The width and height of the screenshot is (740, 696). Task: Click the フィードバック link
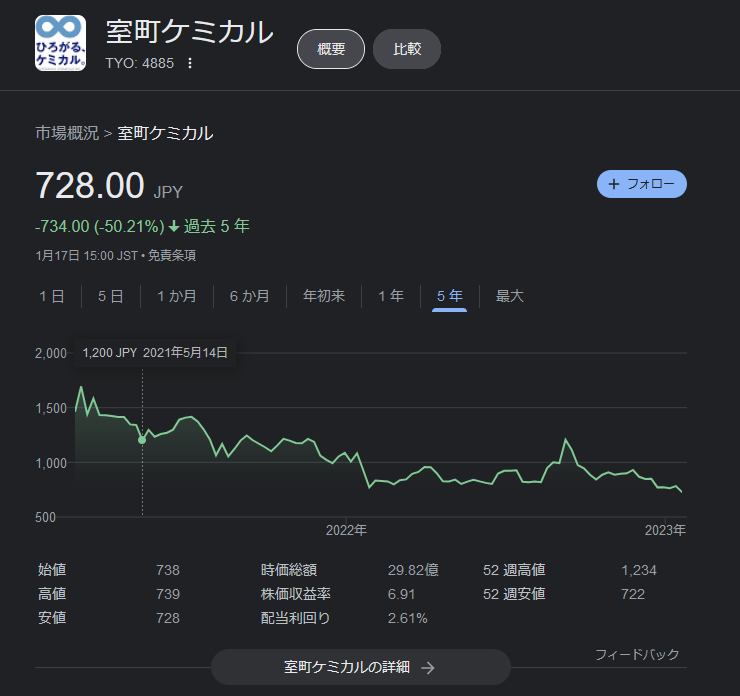pyautogui.click(x=637, y=654)
